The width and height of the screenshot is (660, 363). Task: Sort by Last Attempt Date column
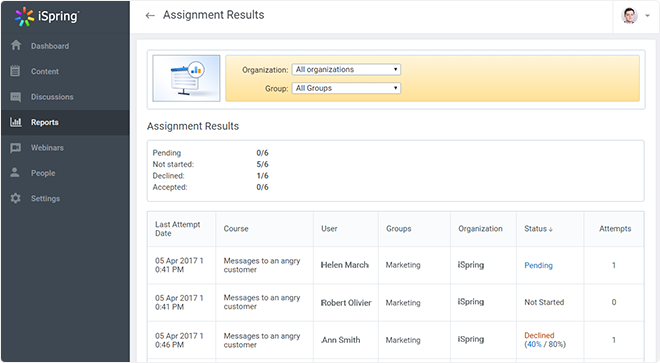coord(177,229)
